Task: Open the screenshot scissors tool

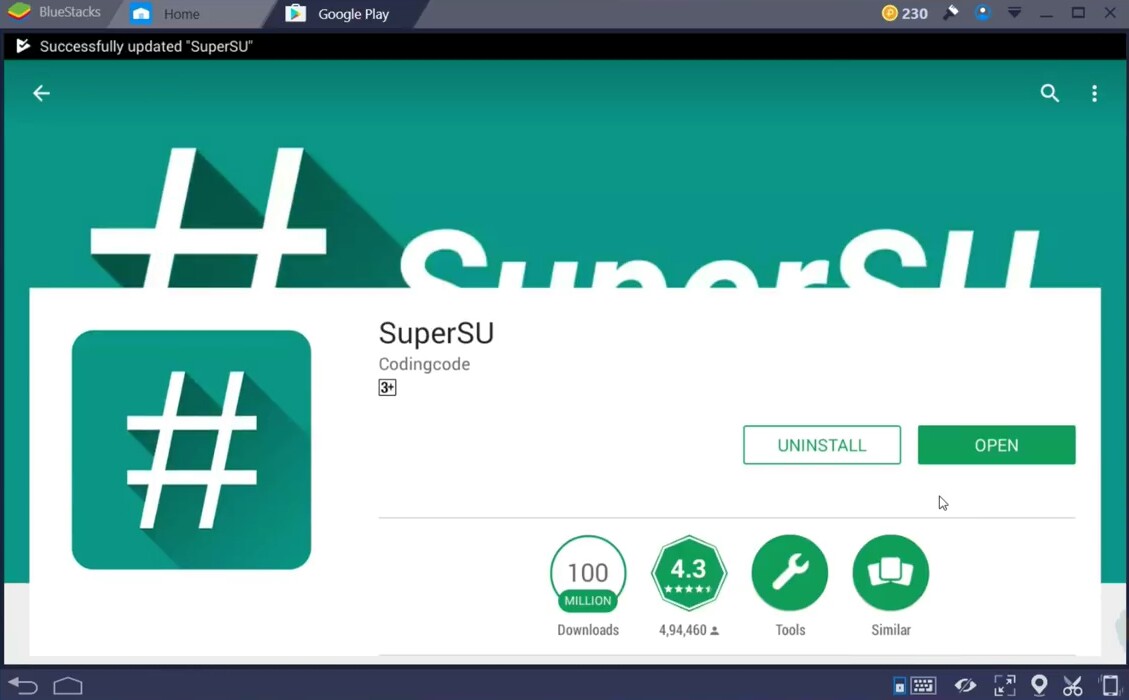Action: pyautogui.click(x=1072, y=685)
